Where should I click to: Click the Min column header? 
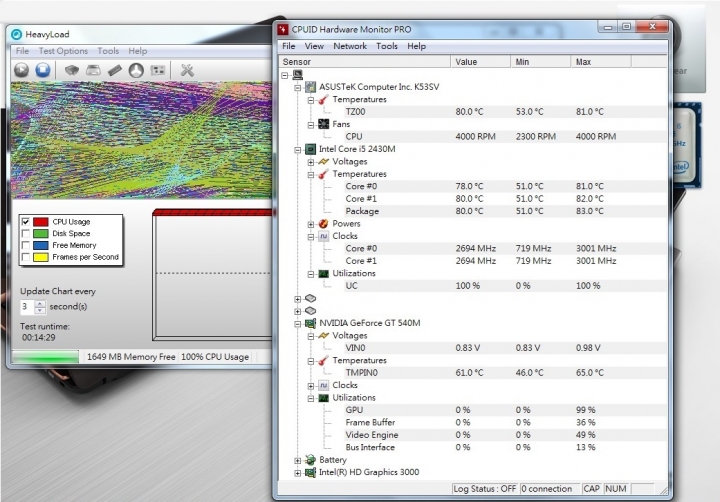click(540, 62)
